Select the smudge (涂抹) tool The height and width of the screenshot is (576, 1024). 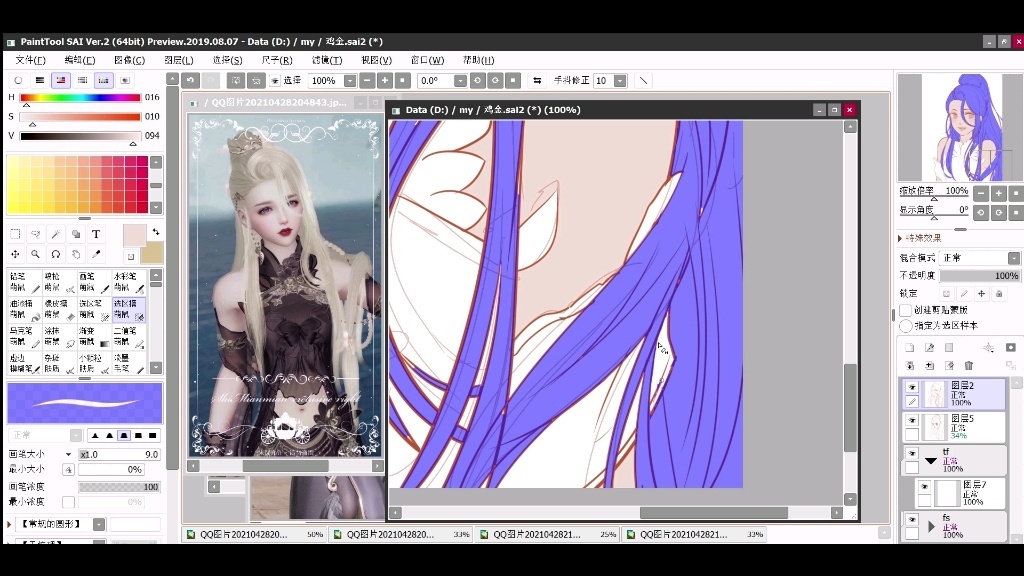pos(60,338)
